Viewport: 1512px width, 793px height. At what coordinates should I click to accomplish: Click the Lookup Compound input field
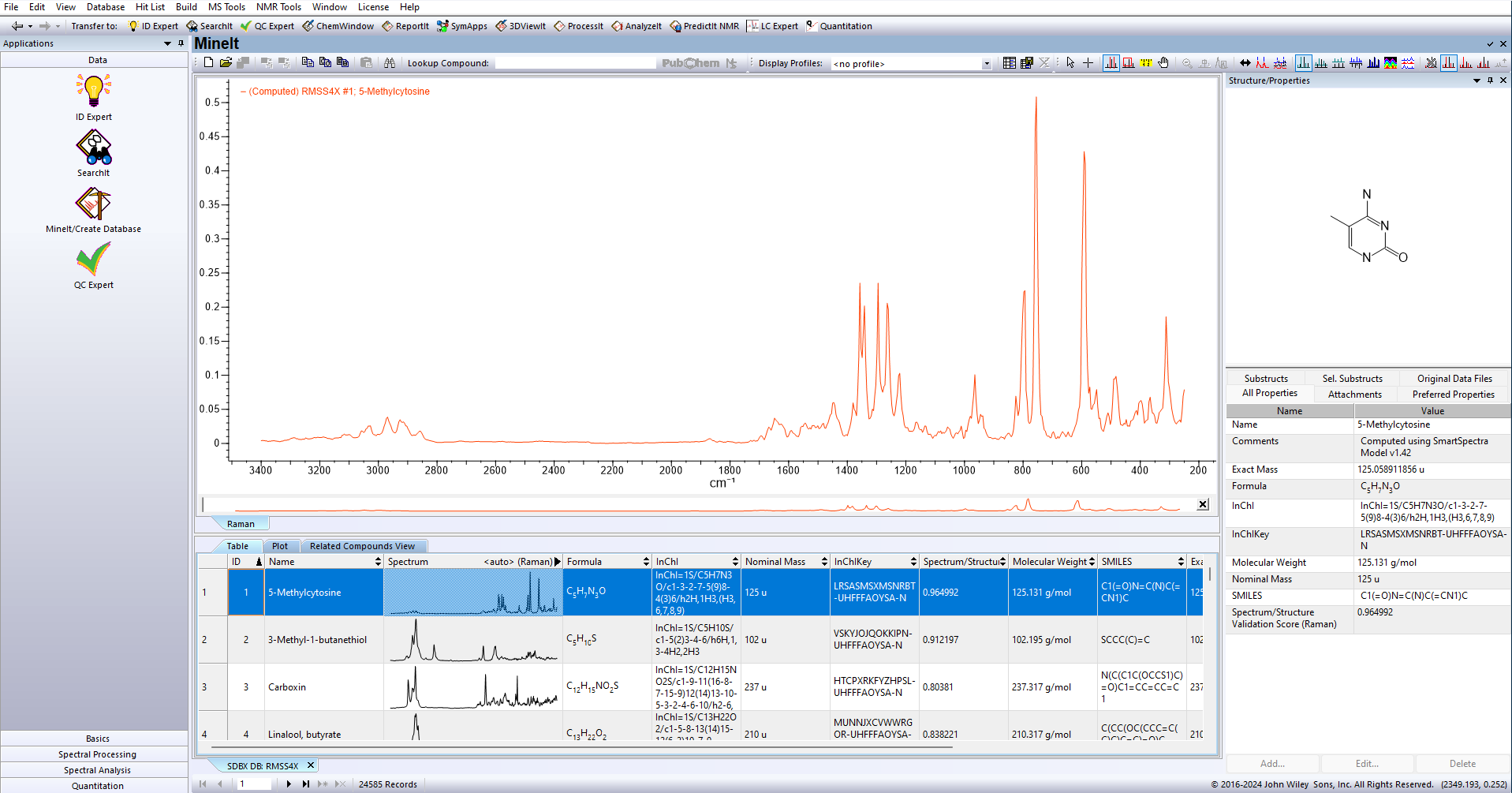pyautogui.click(x=574, y=63)
